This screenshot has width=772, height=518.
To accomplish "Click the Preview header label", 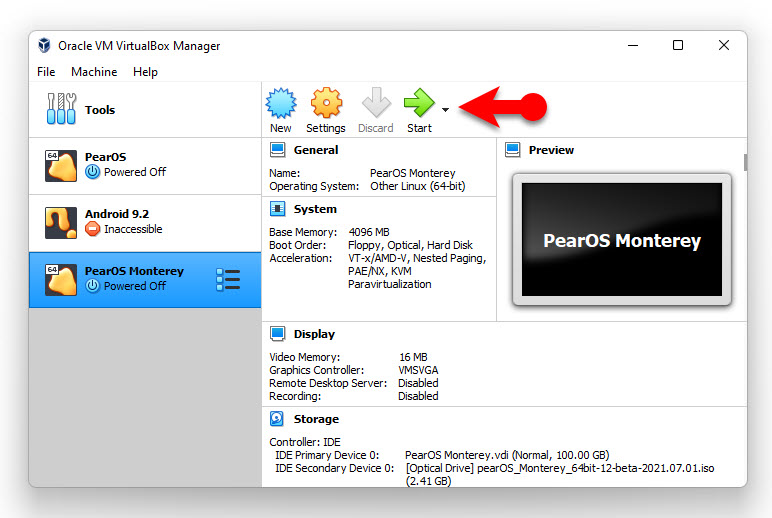I will tap(551, 150).
